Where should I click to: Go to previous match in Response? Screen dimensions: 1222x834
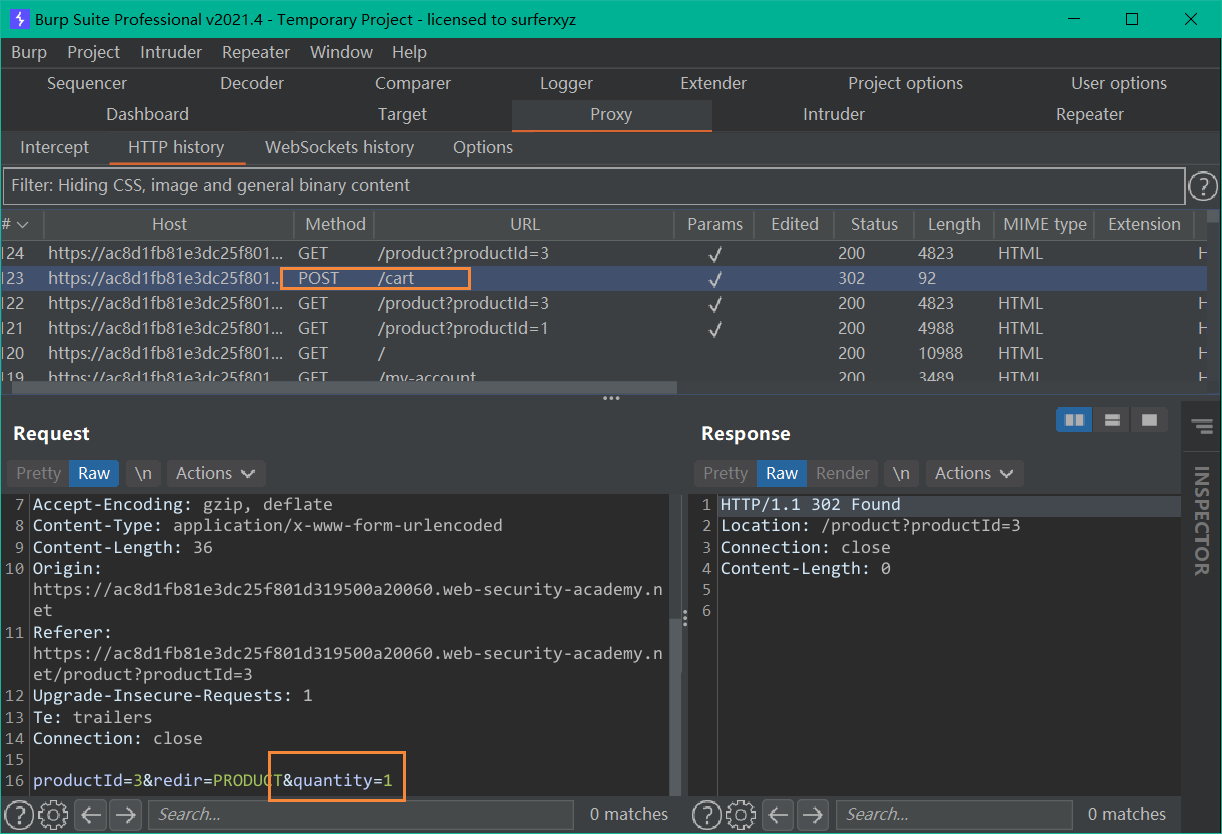[779, 814]
